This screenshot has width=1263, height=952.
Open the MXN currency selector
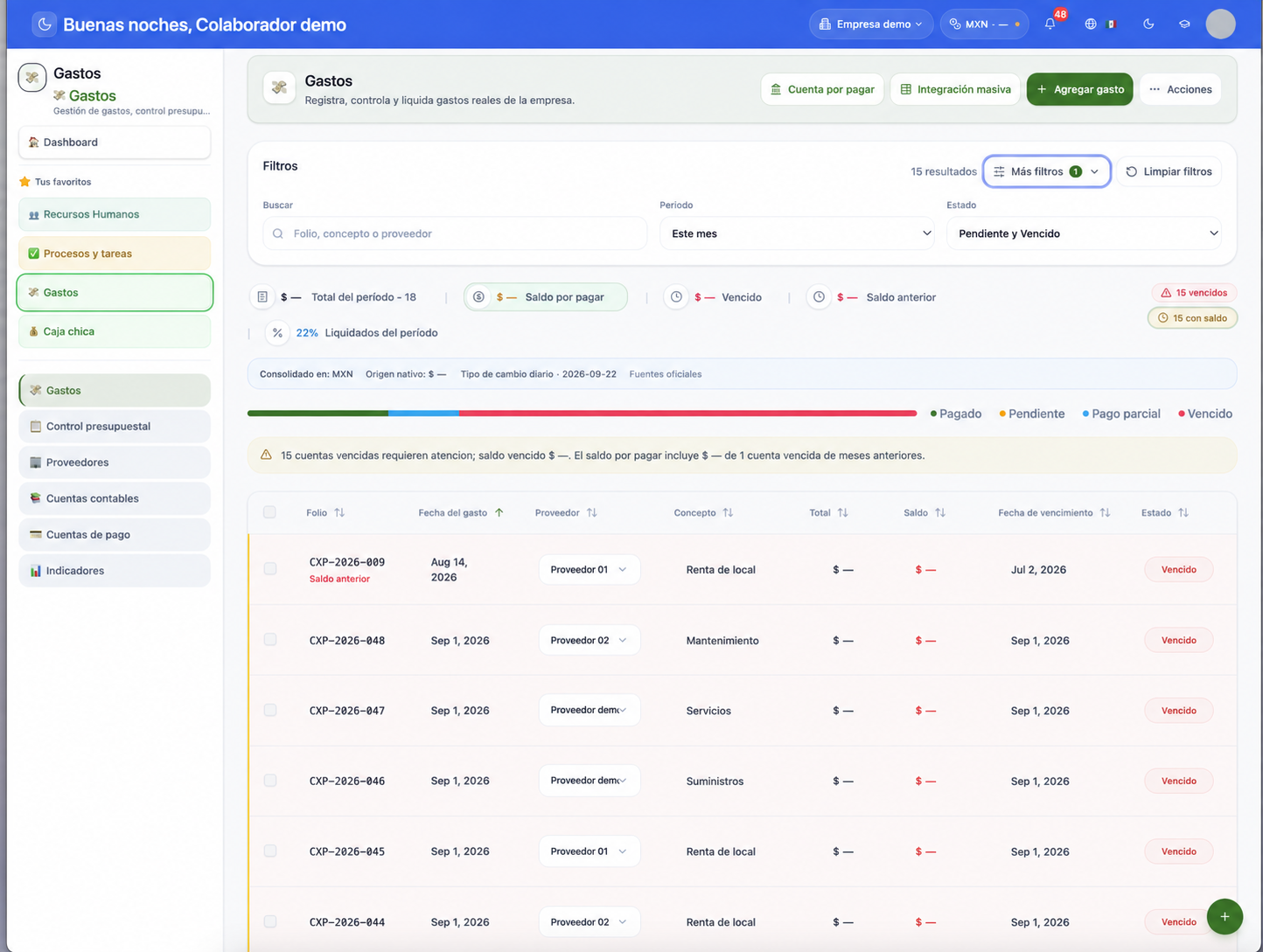tap(986, 24)
